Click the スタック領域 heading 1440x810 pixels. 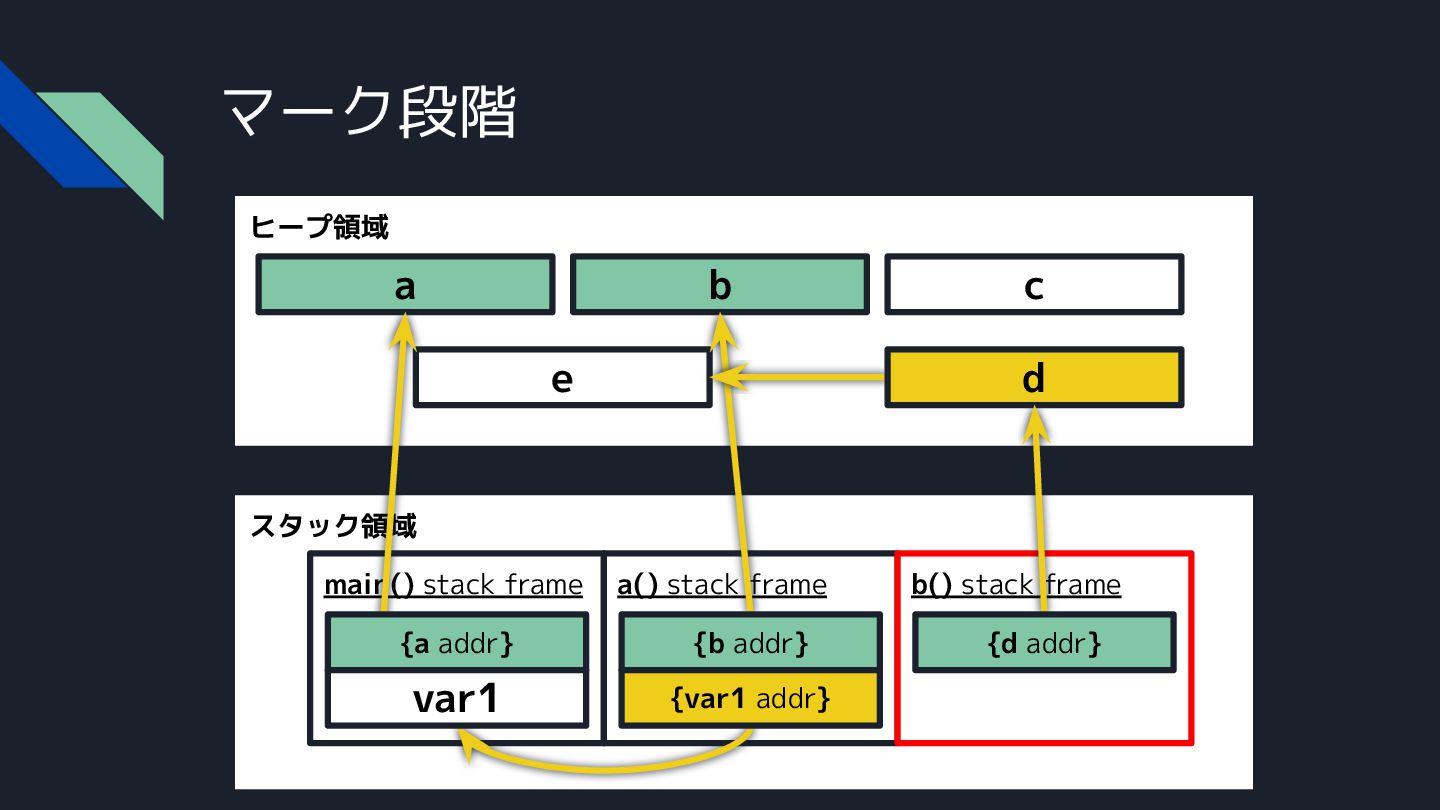[x=333, y=525]
